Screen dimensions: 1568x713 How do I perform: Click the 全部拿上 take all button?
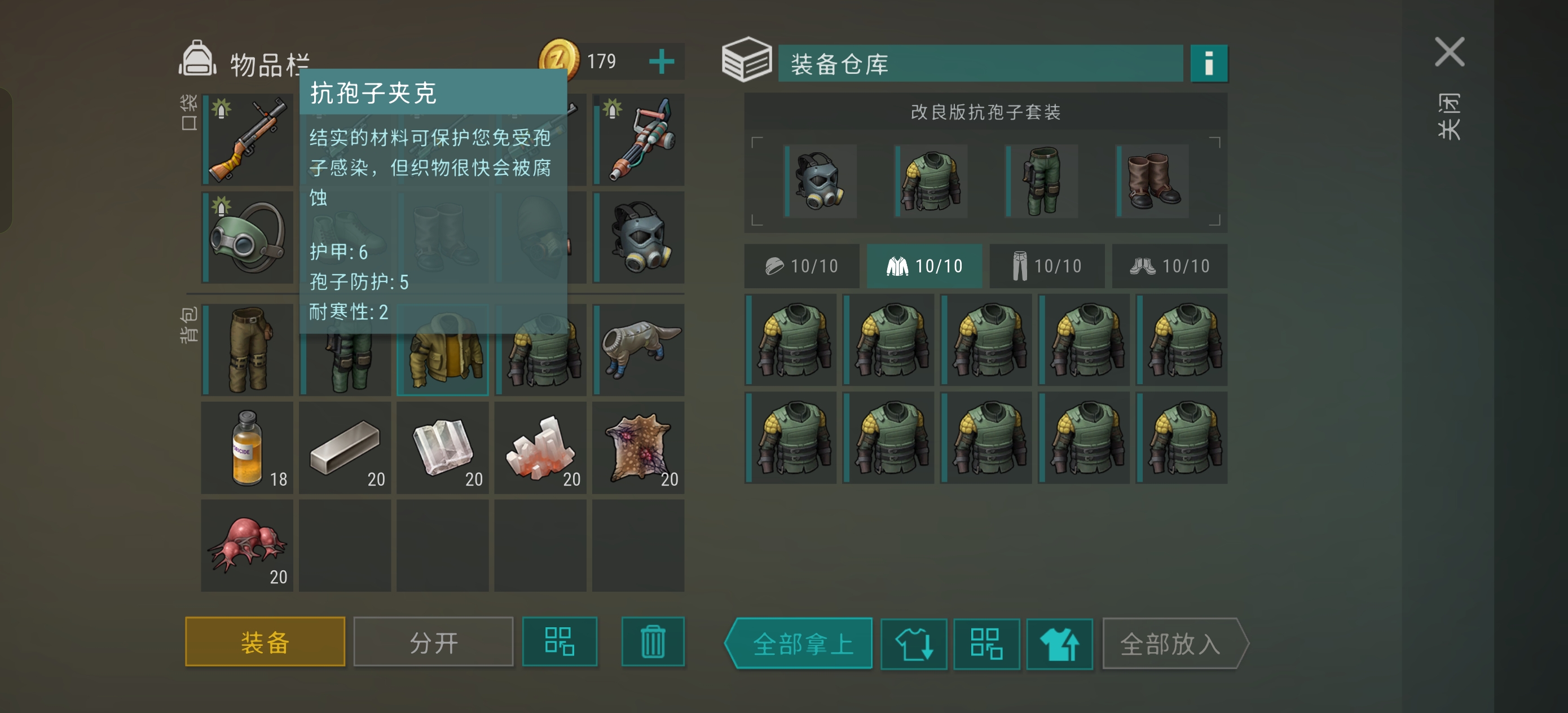coord(799,644)
